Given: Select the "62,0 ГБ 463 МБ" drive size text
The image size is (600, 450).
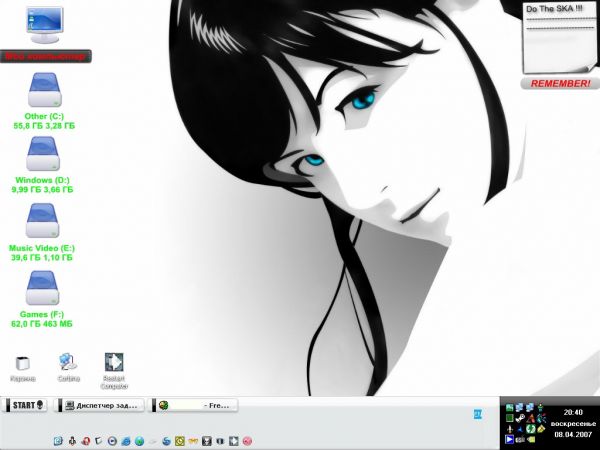Looking at the screenshot, I should (41, 324).
